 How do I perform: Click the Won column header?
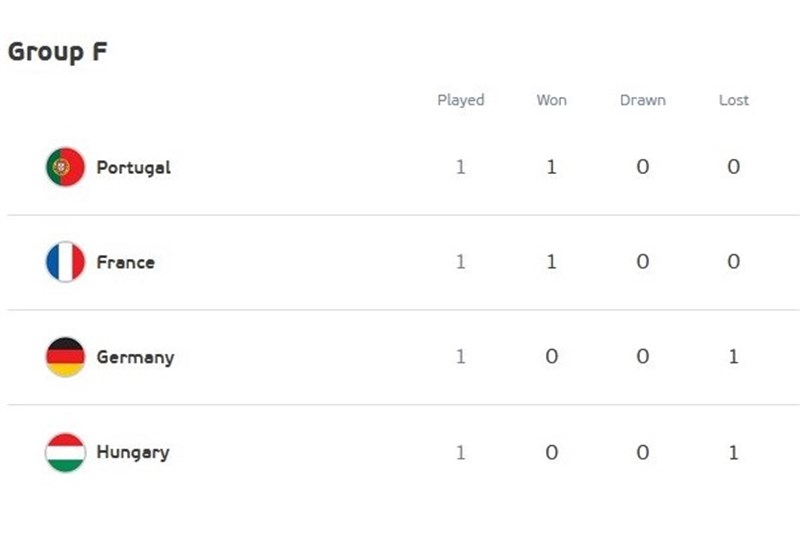point(551,100)
